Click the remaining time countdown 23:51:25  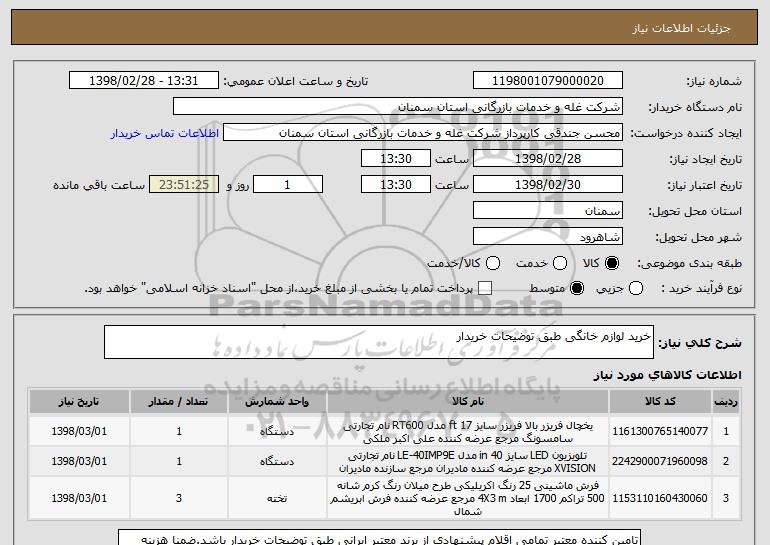click(184, 185)
